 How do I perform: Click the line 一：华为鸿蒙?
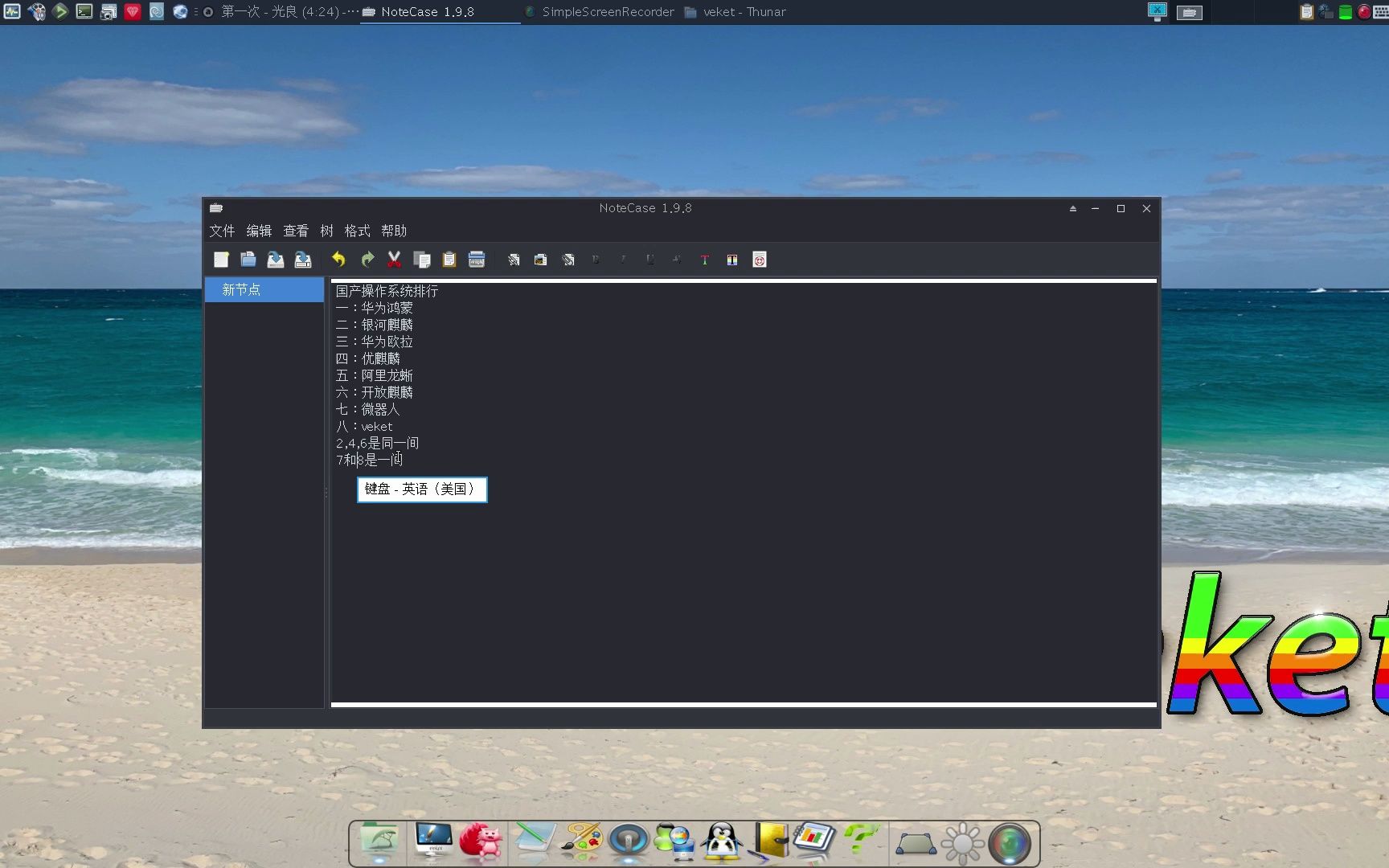tap(374, 308)
